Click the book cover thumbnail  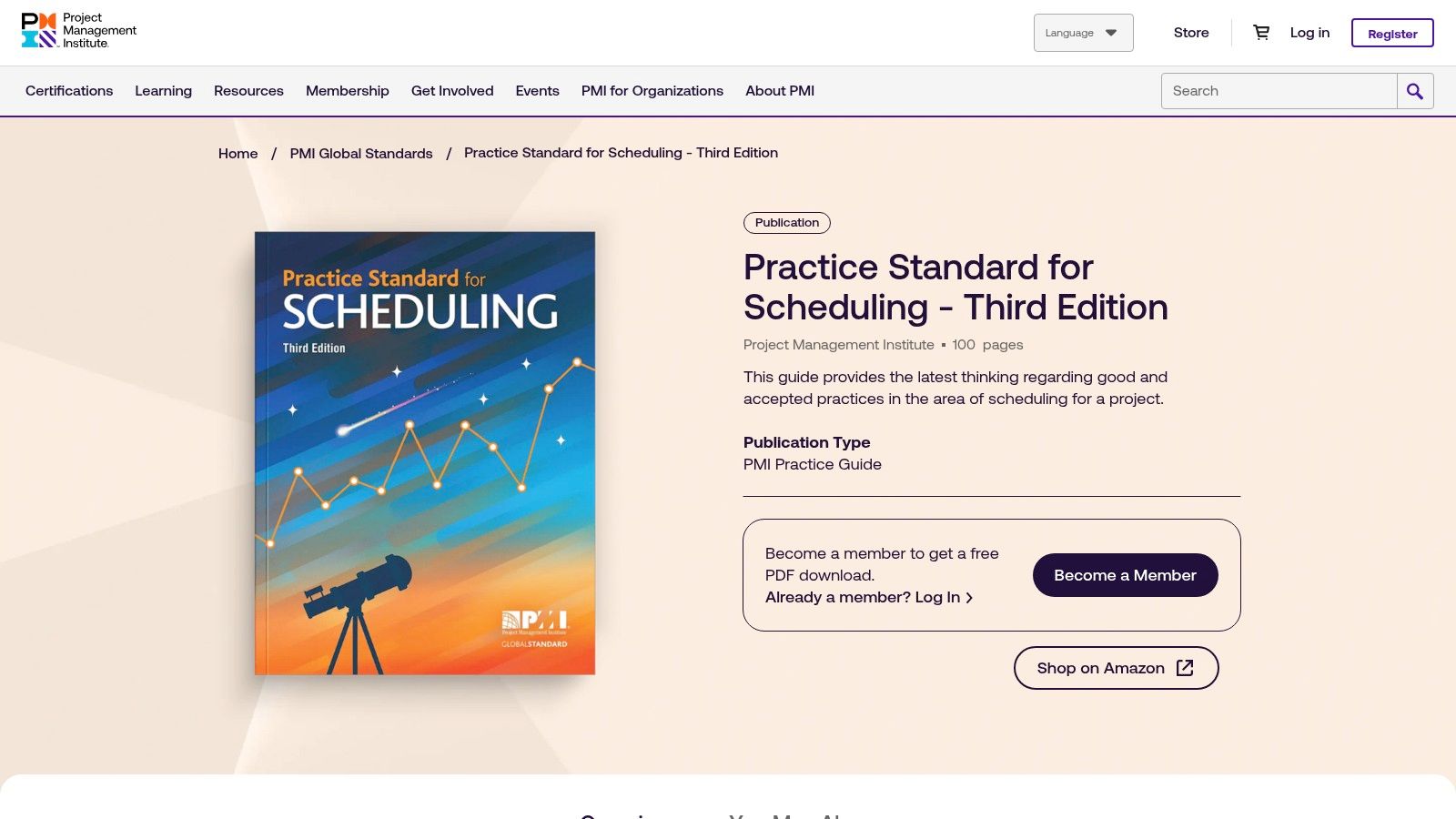[x=424, y=452]
